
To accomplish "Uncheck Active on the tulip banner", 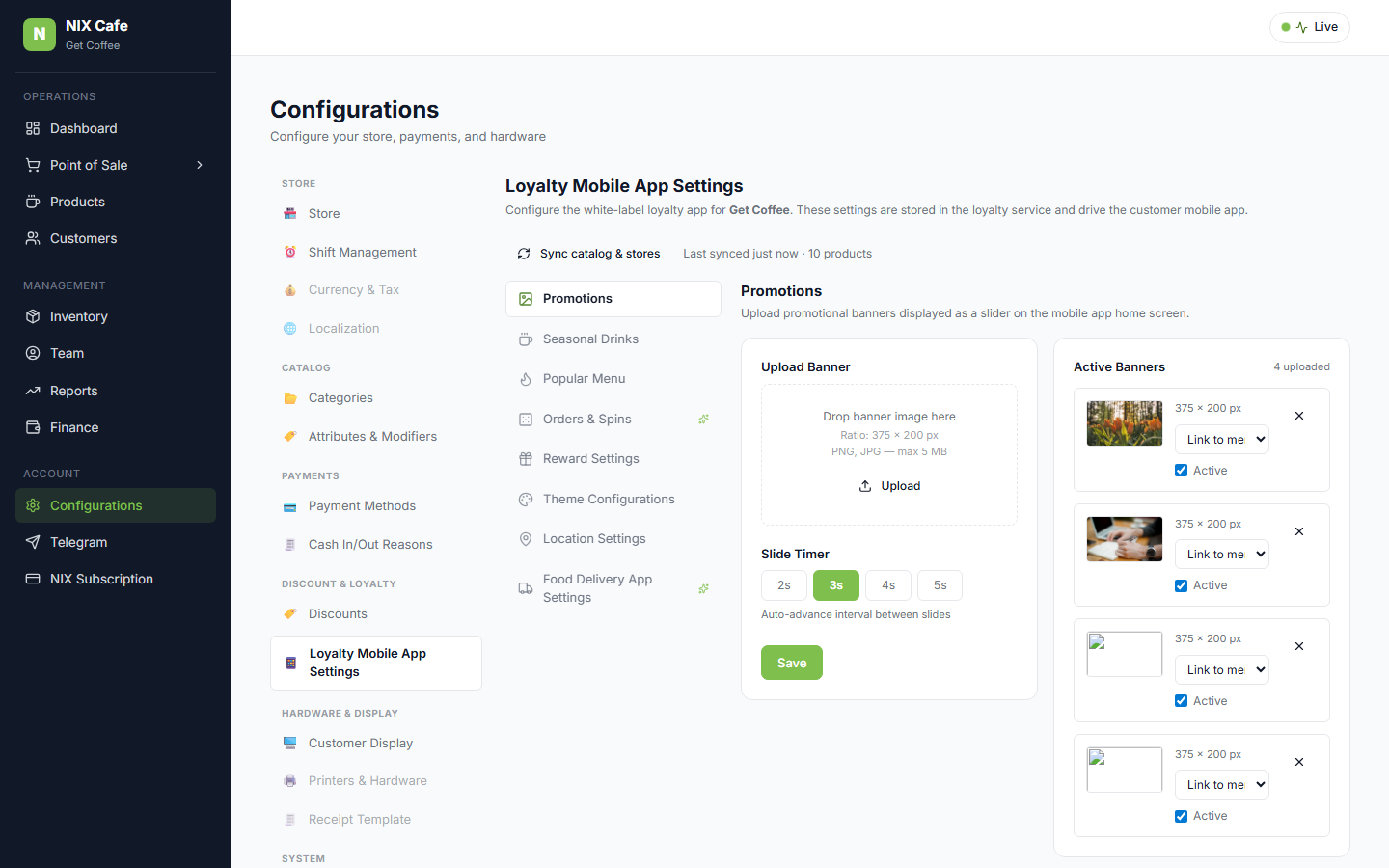I will click(x=1181, y=471).
